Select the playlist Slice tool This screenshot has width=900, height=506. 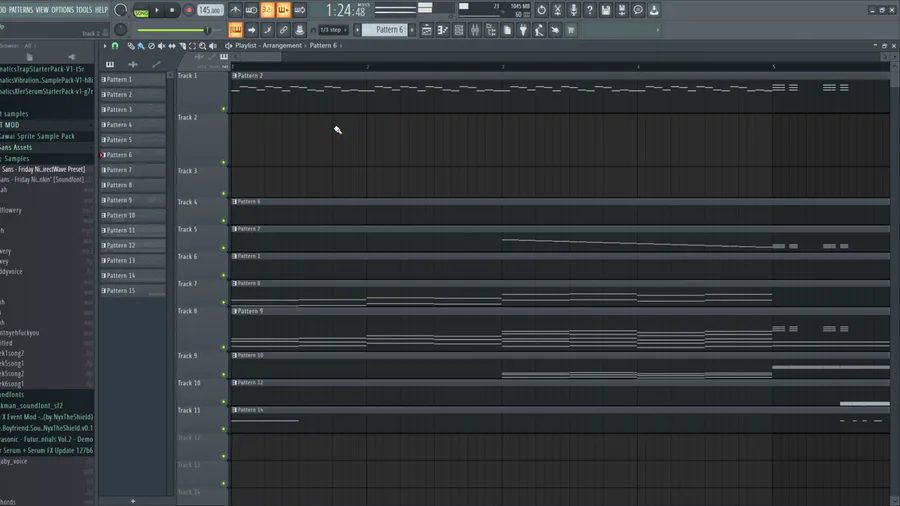tap(183, 46)
